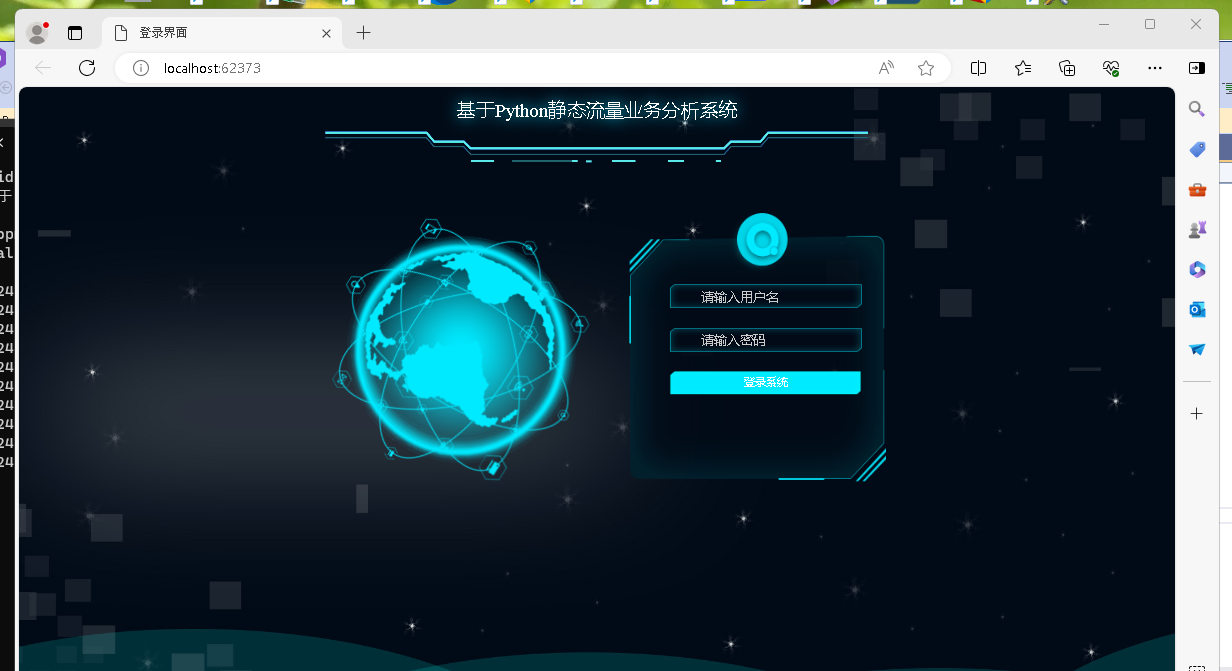Add a sidebar app with plus button
Screen dimensions: 1232x671
pos(1197,413)
